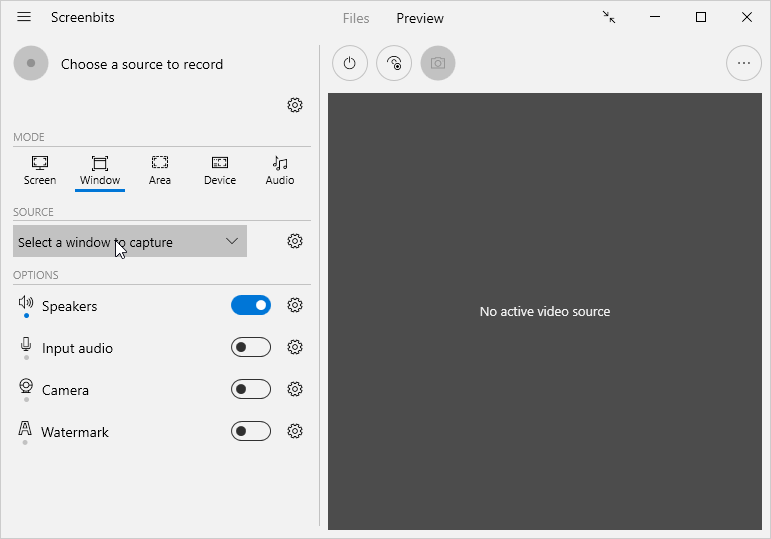
Task: Open the more options ellipsis menu
Action: 743,63
